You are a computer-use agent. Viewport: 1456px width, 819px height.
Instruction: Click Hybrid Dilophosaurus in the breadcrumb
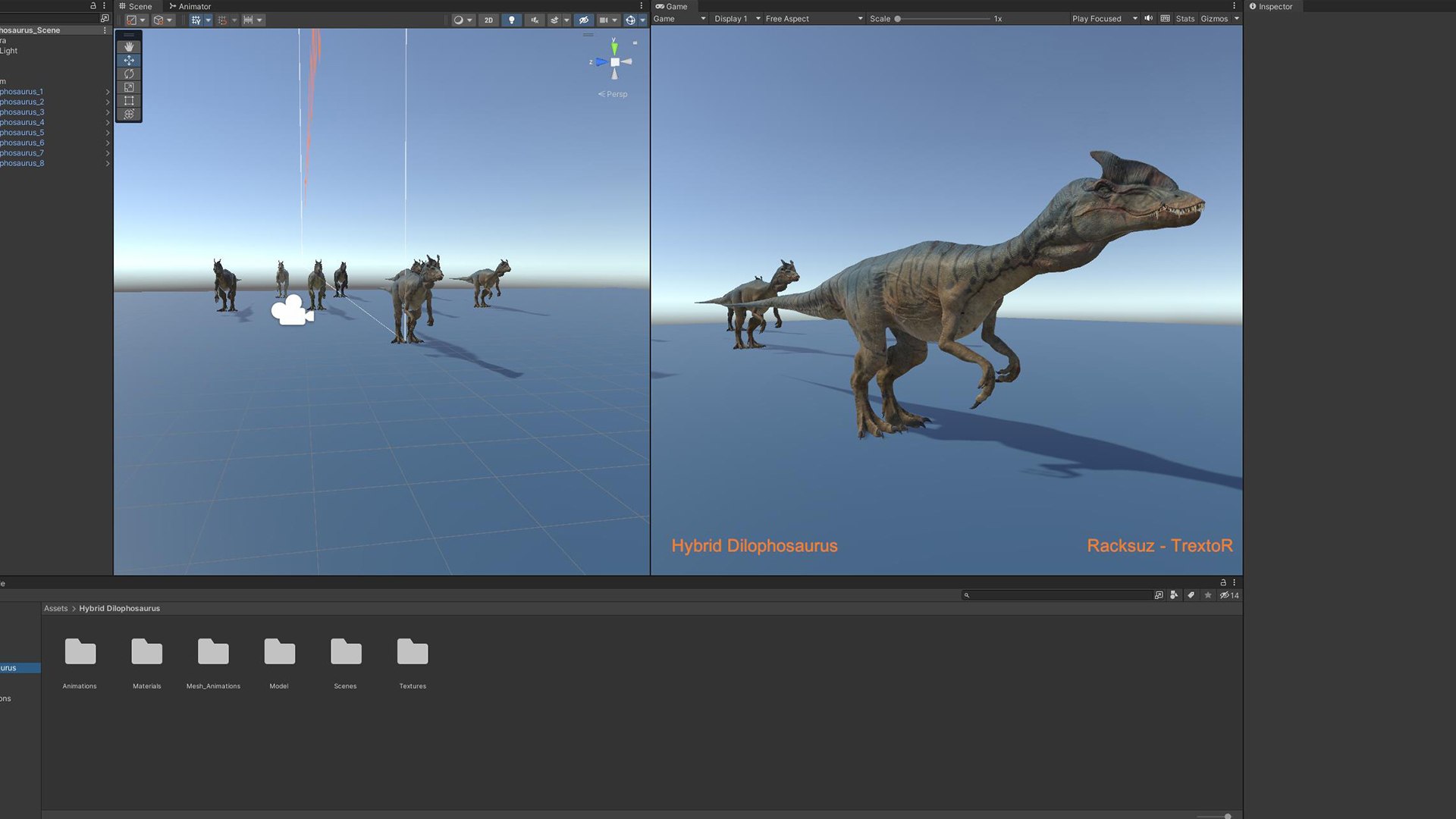click(120, 608)
